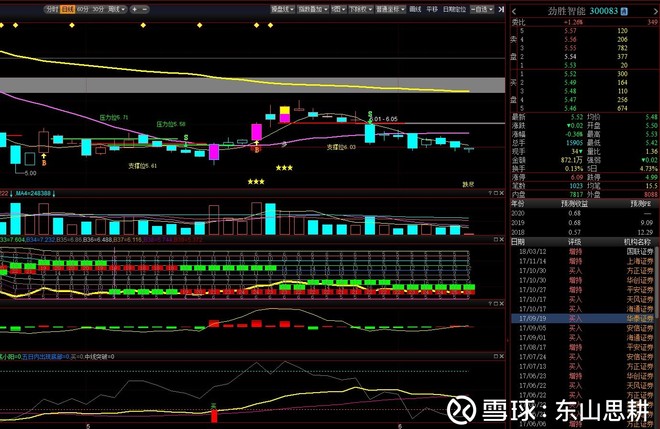Select rating row dated 18/03/12

[x=585, y=251]
